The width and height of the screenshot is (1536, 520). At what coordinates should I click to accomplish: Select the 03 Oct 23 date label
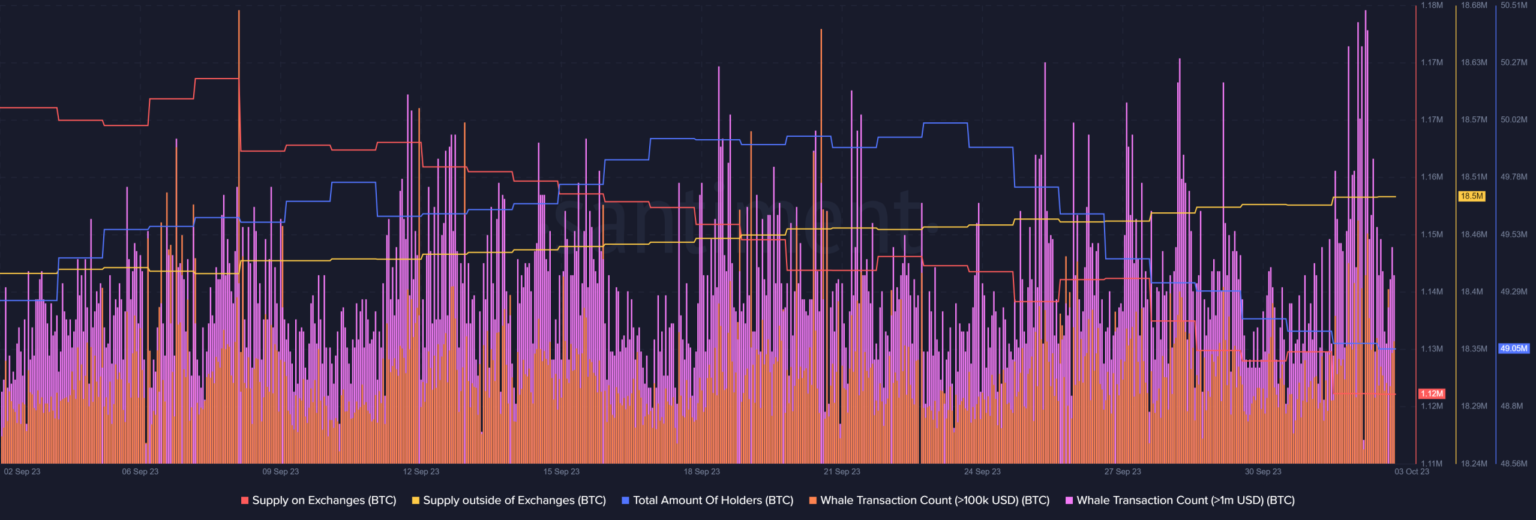1410,470
